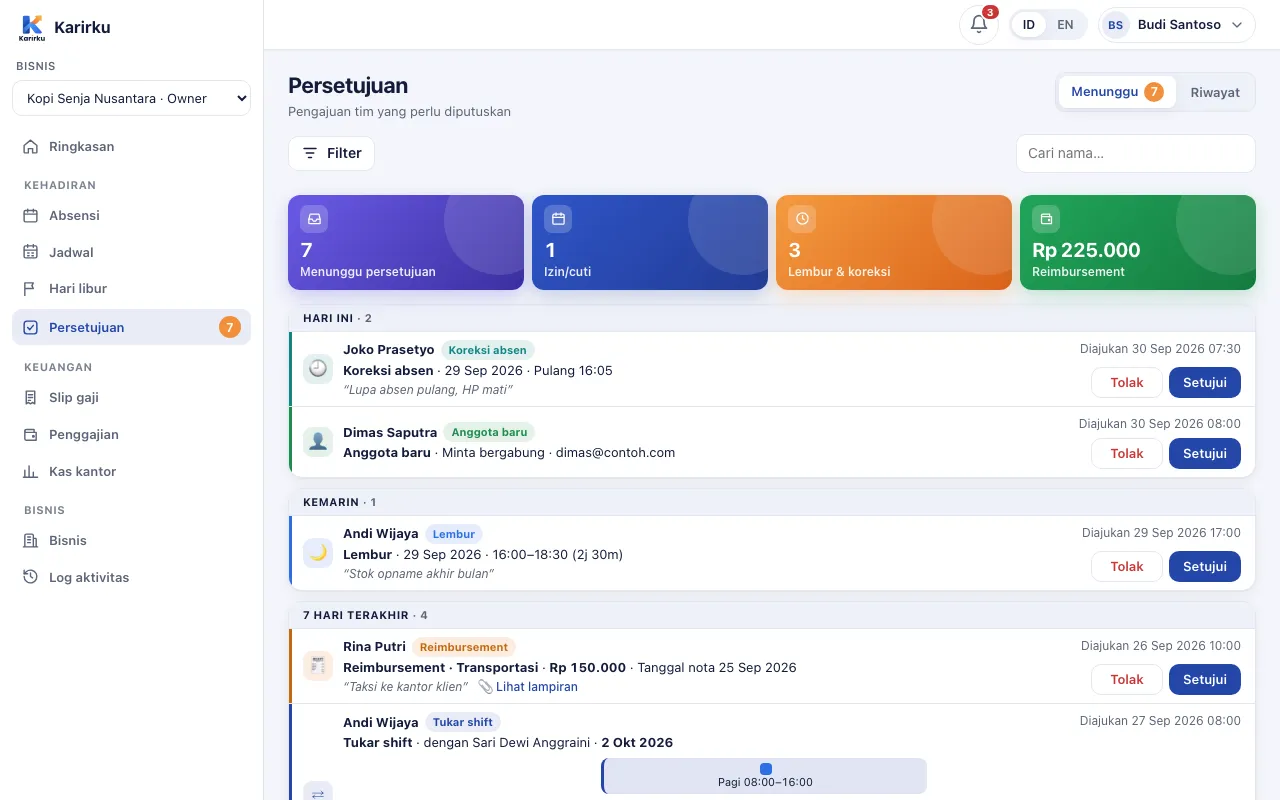Approve Joko Prasetyo's koreksi absen request
The height and width of the screenshot is (800, 1280).
(x=1205, y=382)
